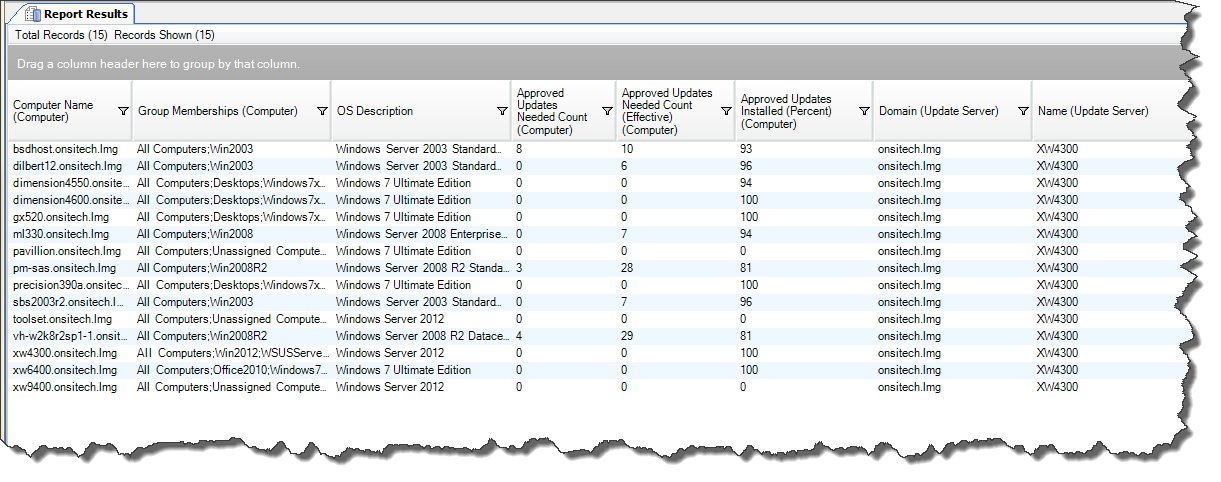Open filter for Computer Name column

pyautogui.click(x=123, y=111)
